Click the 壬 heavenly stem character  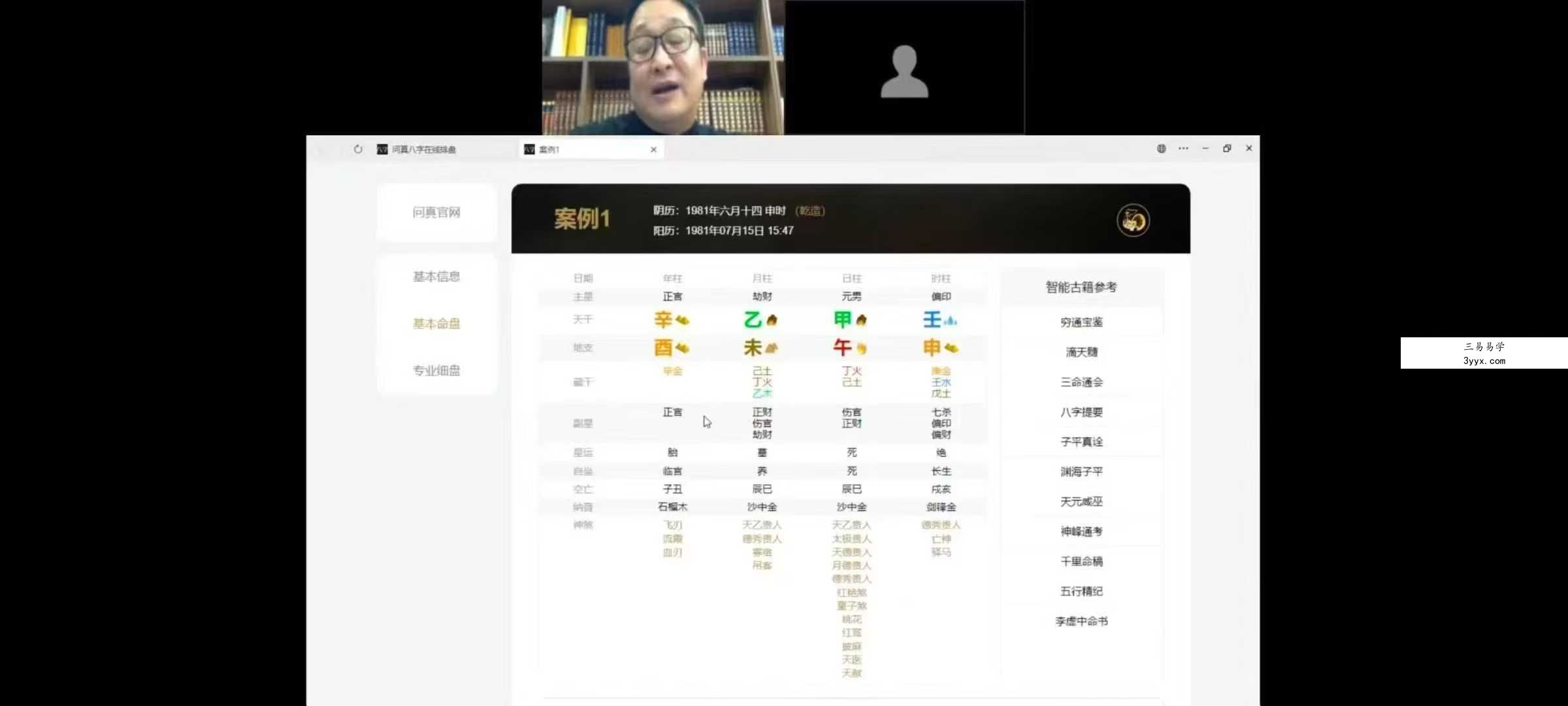coord(932,320)
